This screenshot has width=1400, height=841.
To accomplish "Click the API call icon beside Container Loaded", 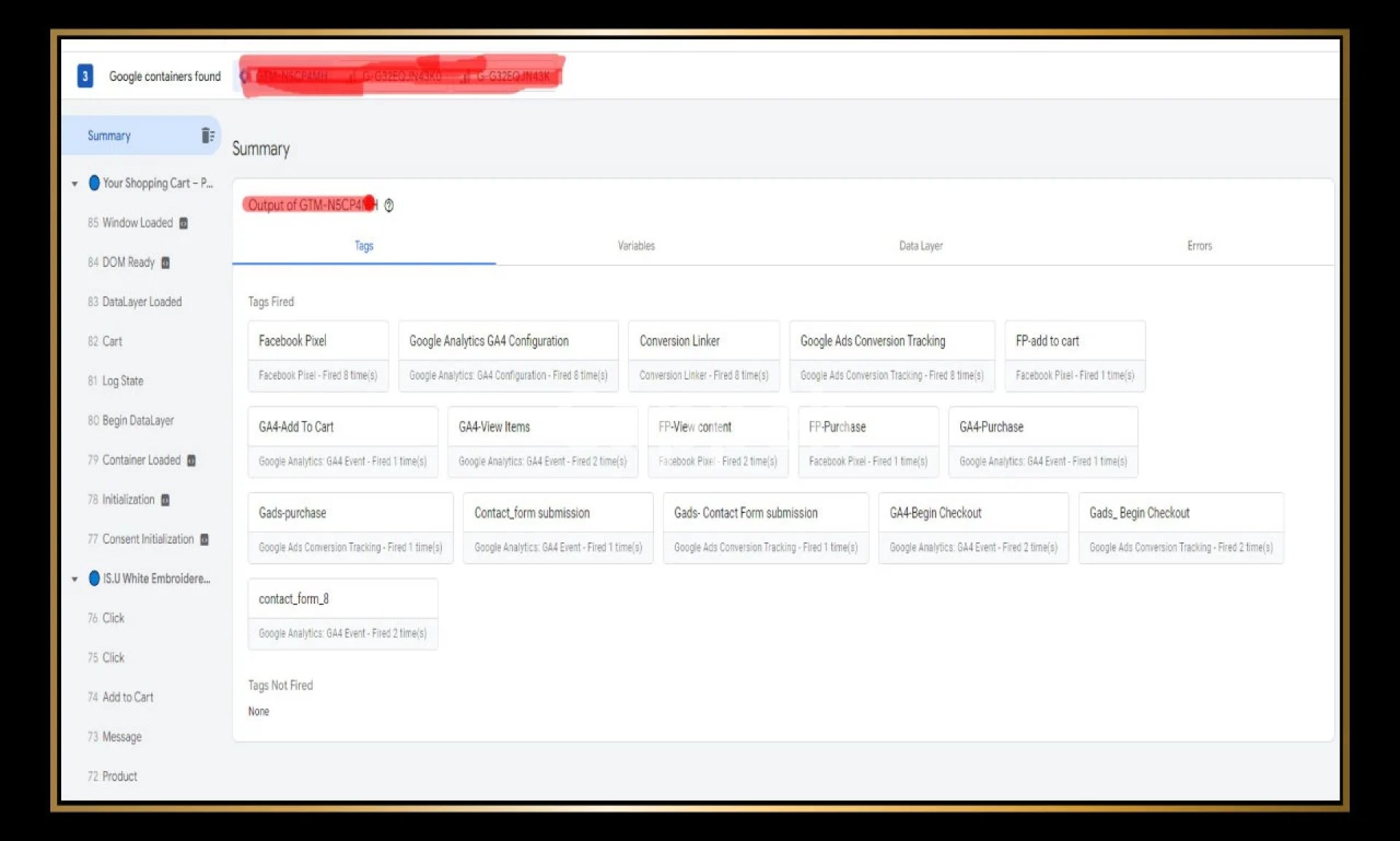I will tap(191, 461).
